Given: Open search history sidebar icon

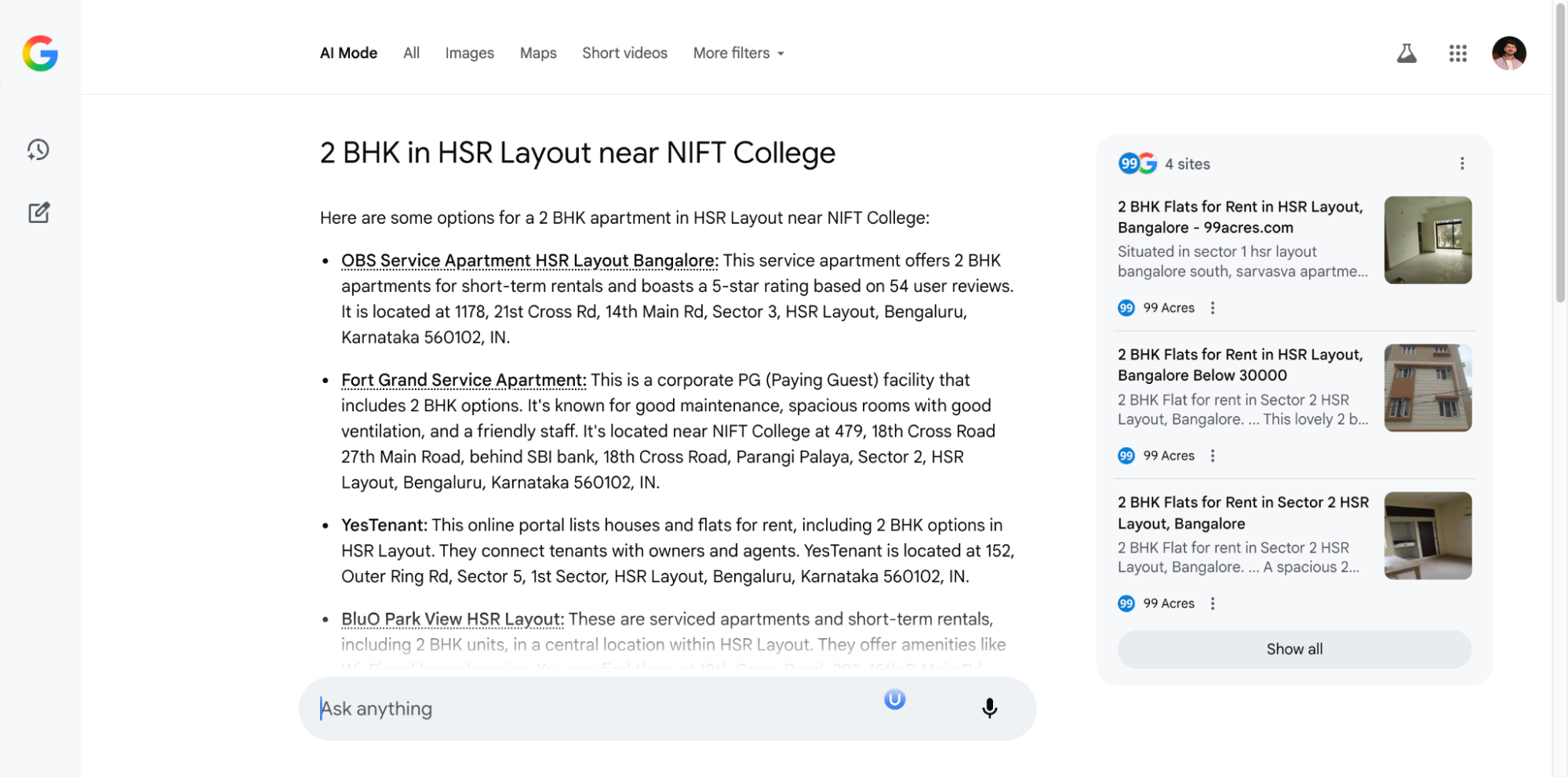Looking at the screenshot, I should [37, 150].
